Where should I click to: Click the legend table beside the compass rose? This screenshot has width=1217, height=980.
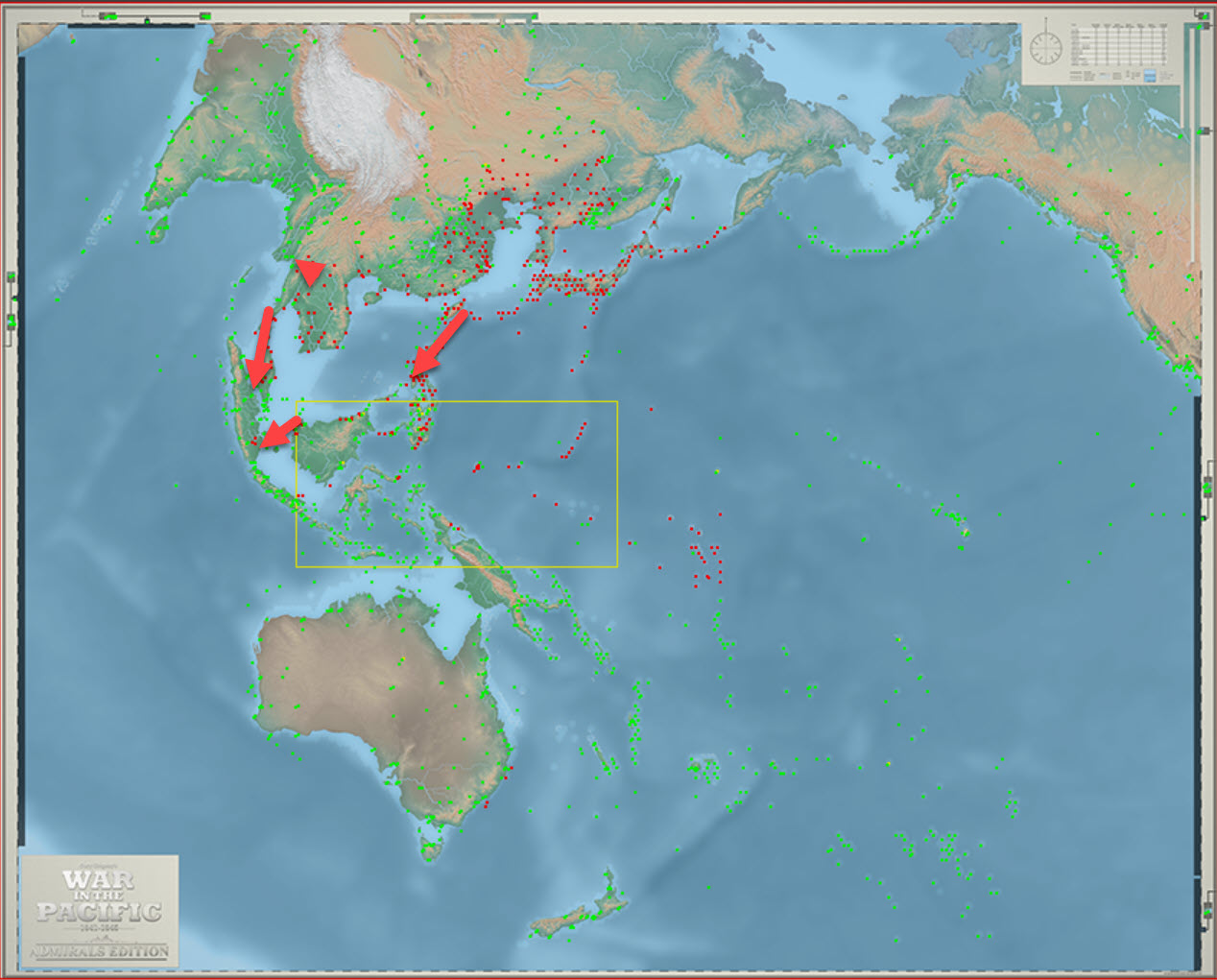(x=1118, y=43)
